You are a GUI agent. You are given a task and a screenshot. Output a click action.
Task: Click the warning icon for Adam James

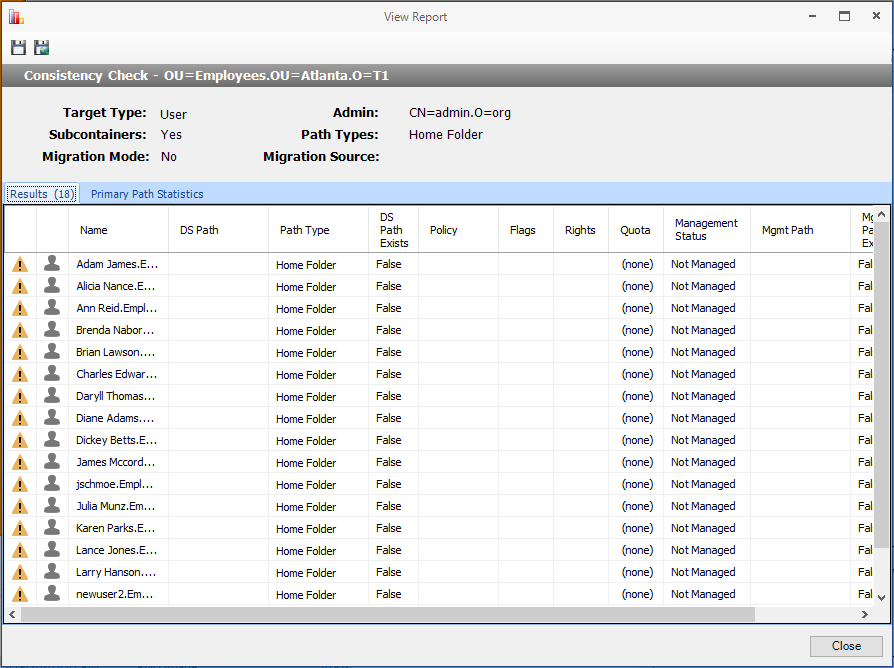tap(20, 265)
